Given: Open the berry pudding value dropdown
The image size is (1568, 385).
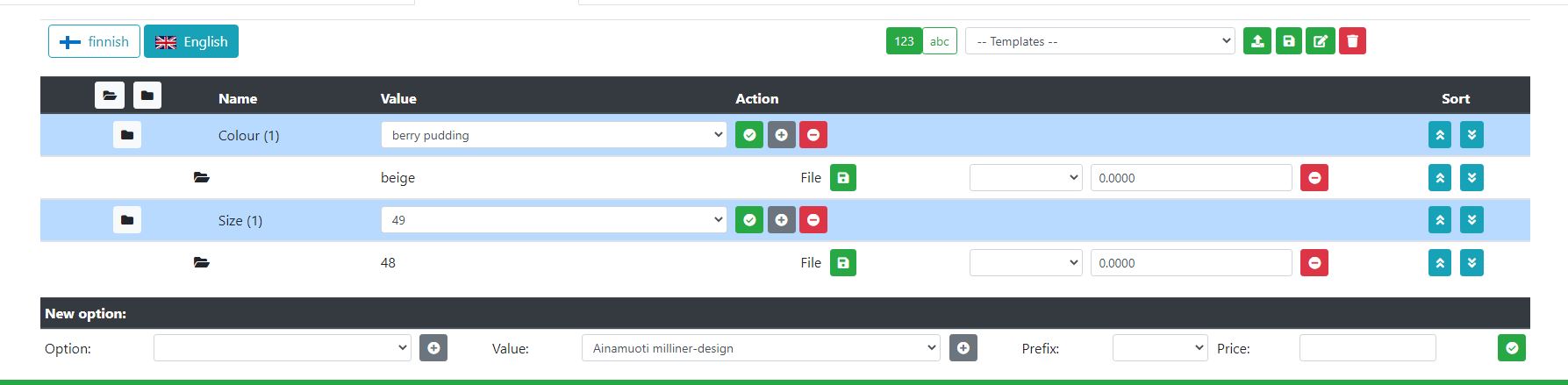Looking at the screenshot, I should point(554,135).
